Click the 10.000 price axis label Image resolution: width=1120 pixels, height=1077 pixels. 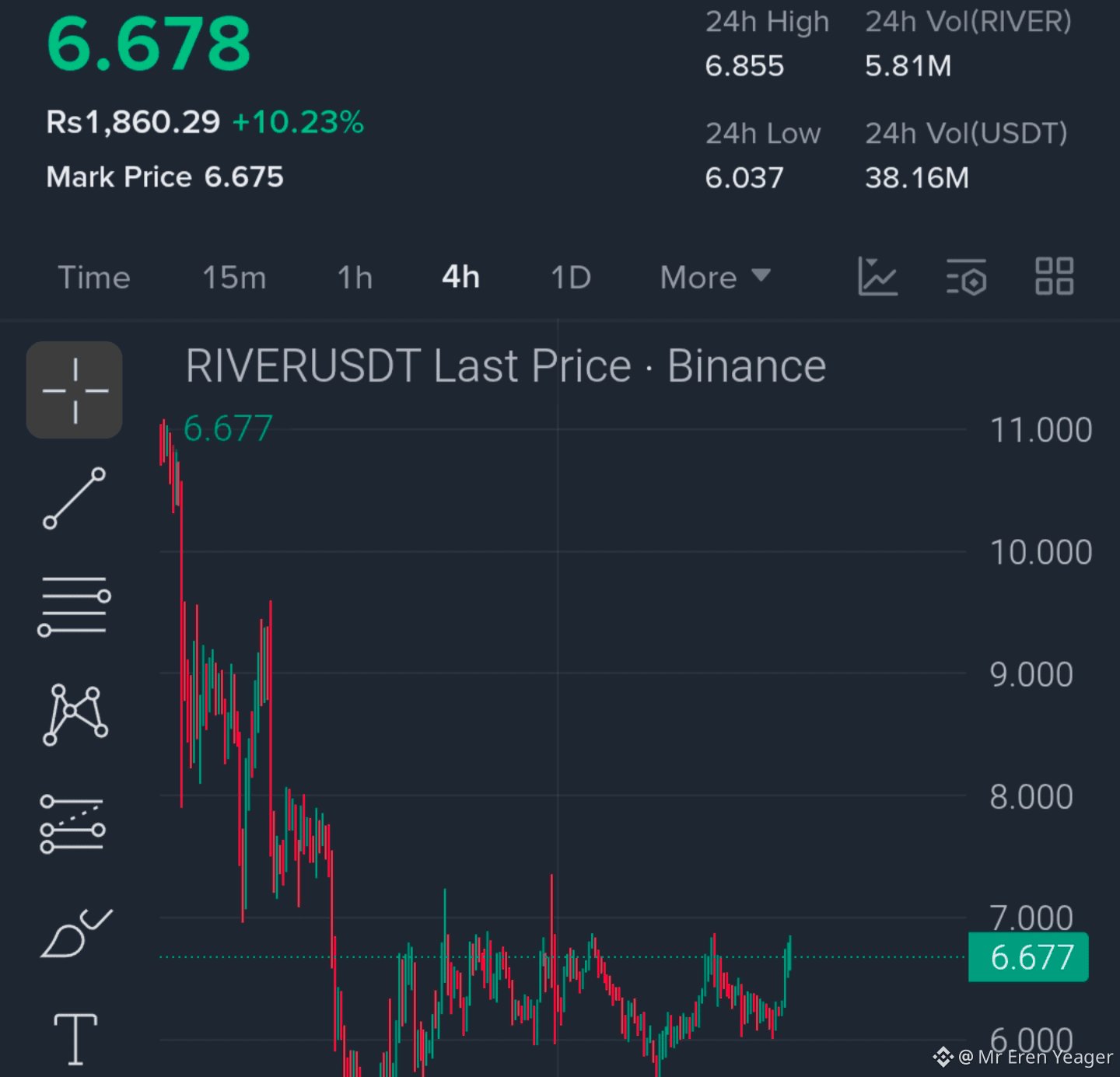(1041, 552)
